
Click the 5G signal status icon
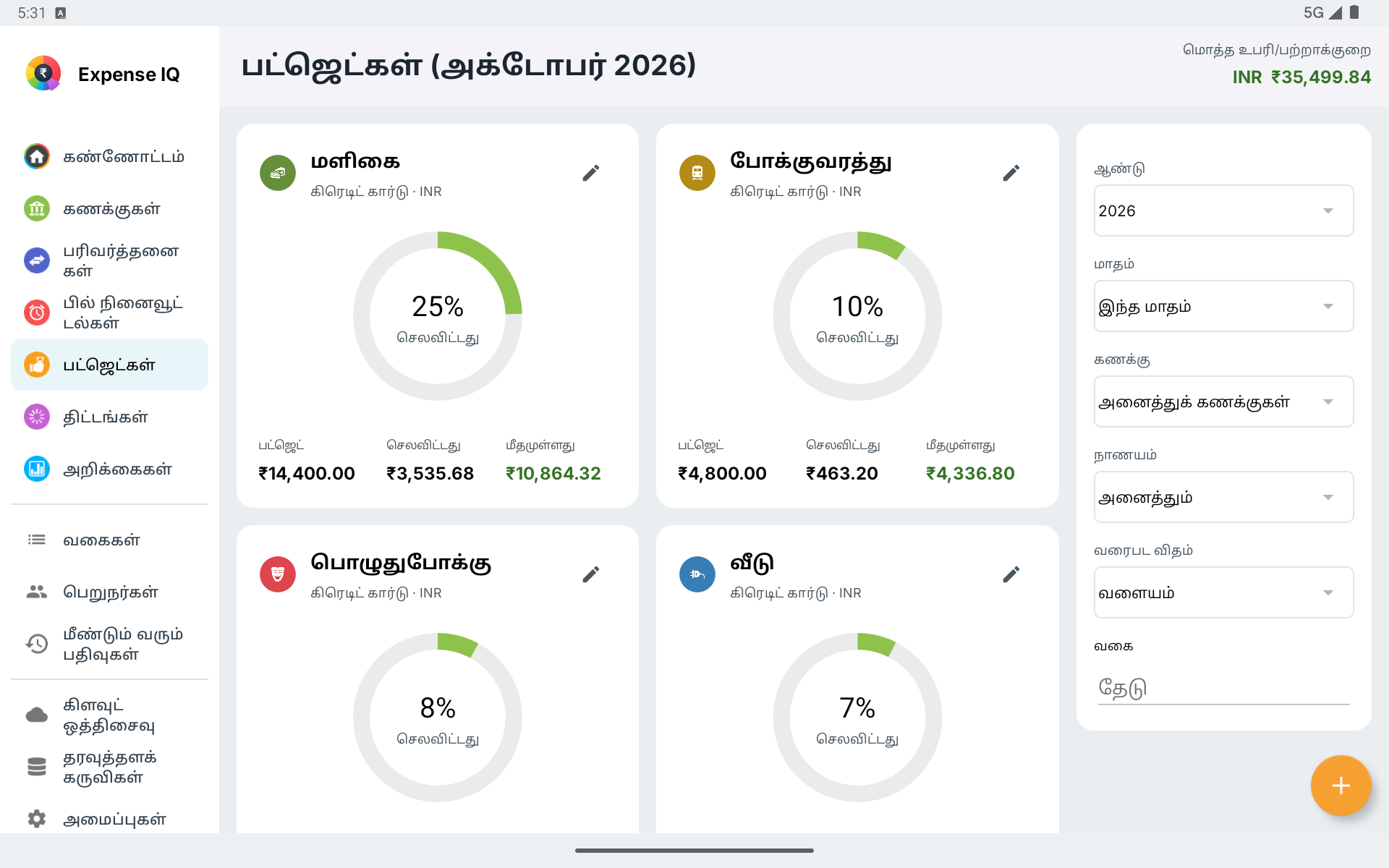click(1322, 12)
